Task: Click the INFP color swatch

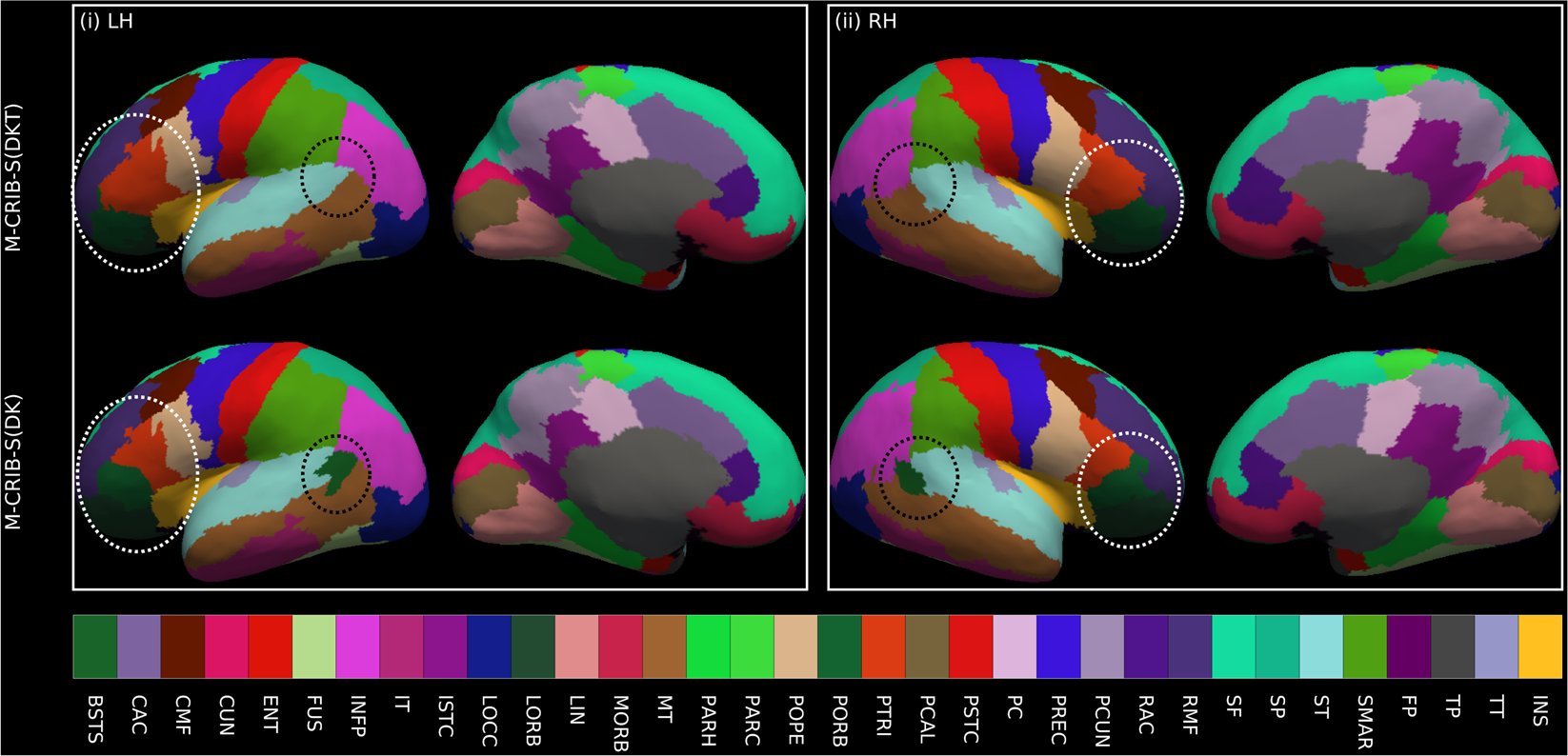Action: pos(358,647)
